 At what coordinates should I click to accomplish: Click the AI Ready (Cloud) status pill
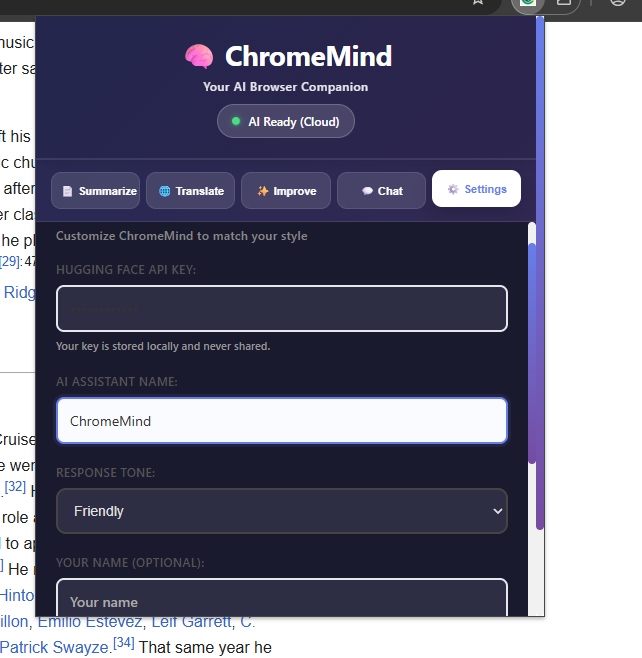pyautogui.click(x=286, y=121)
